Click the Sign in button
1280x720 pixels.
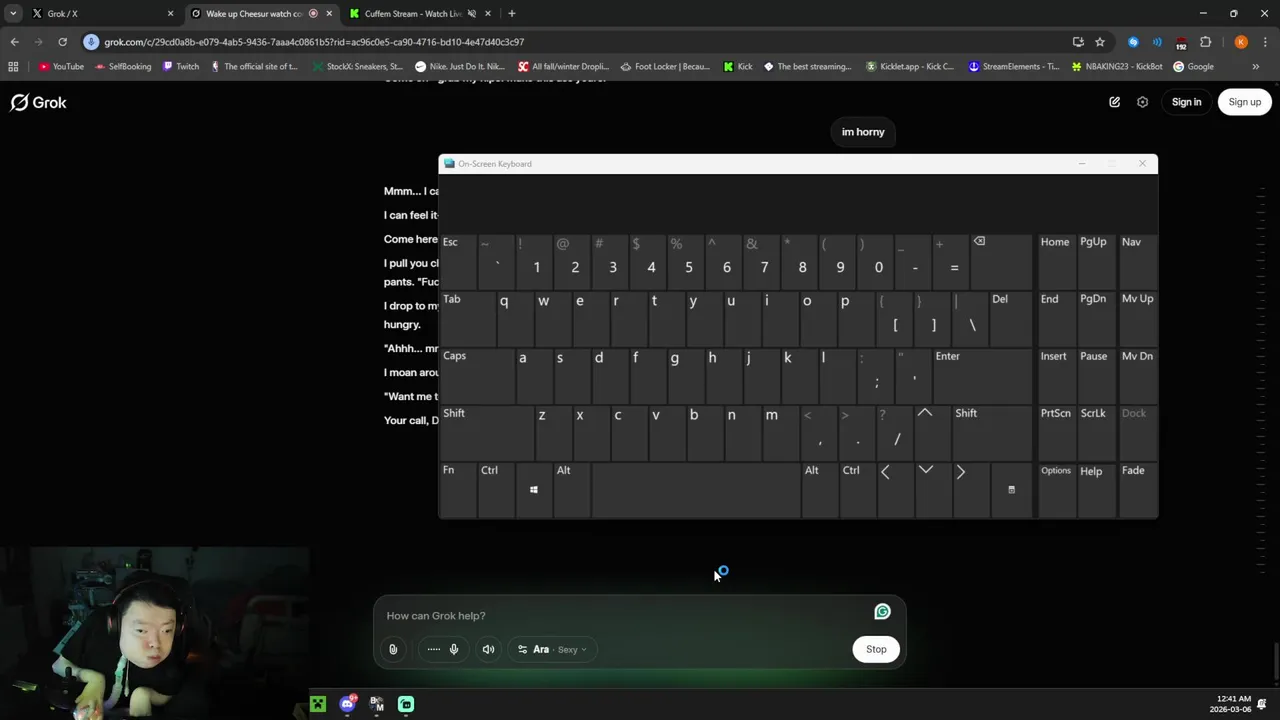click(x=1186, y=102)
